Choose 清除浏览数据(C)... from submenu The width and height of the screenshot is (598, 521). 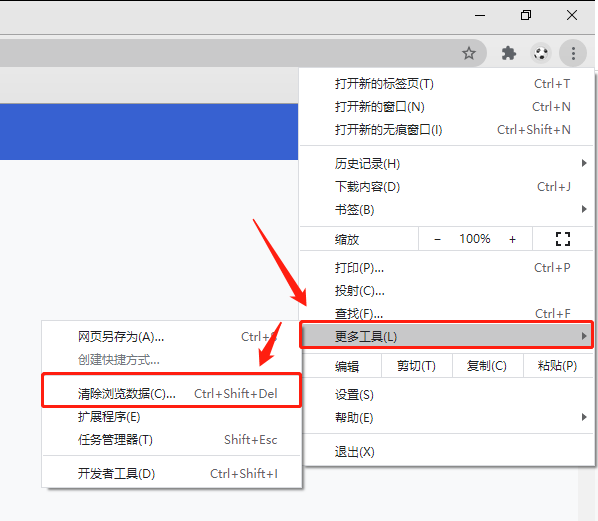tap(172, 393)
